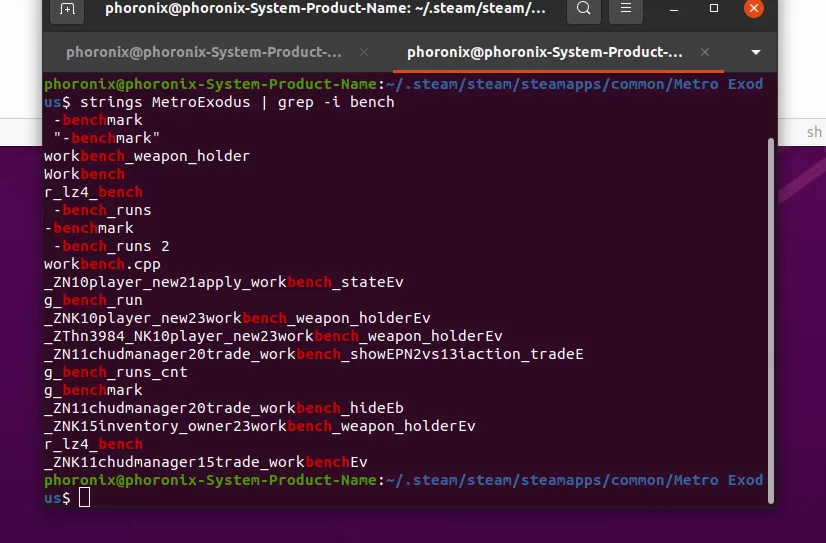Click the window title text in header bar
Screen dimensions: 826x543
coord(325,9)
